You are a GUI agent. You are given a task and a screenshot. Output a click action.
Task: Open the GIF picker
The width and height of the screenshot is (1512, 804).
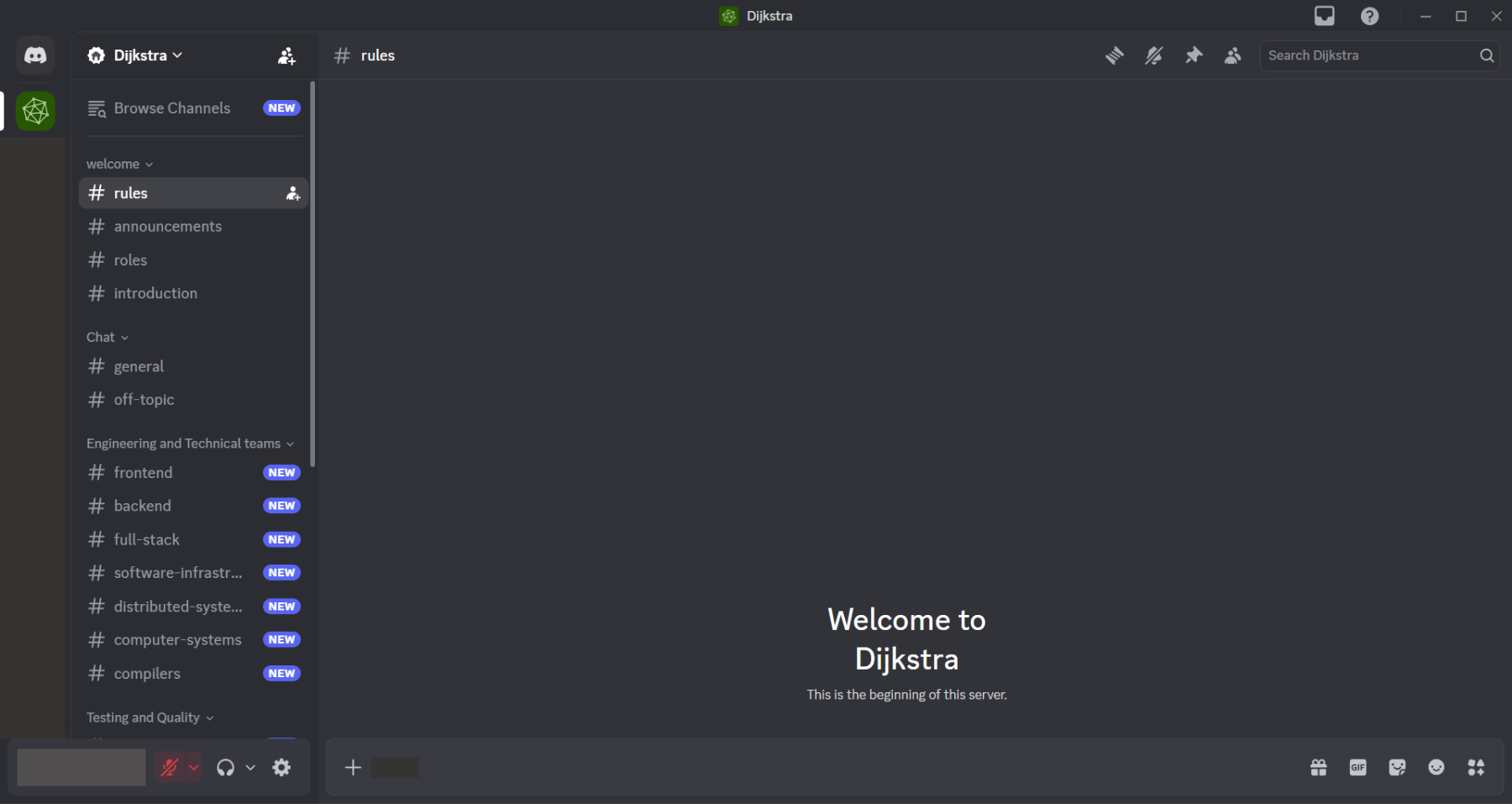[1357, 767]
